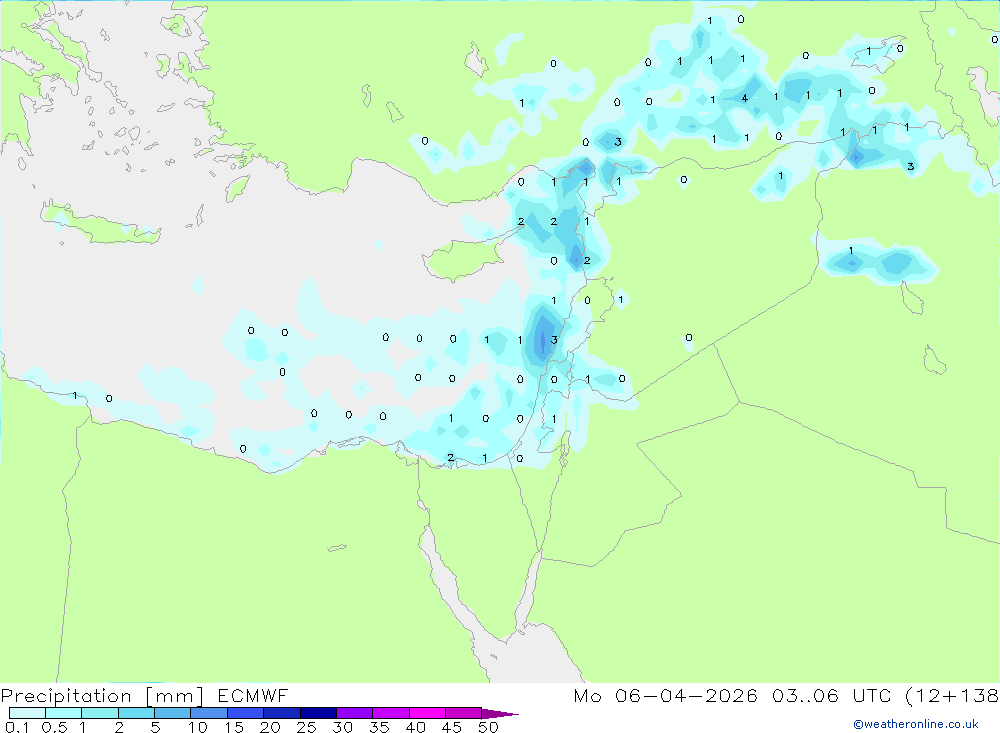Viewport: 1000px width, 733px height.
Task: Click the legend label '0.1'
Action: point(17,727)
